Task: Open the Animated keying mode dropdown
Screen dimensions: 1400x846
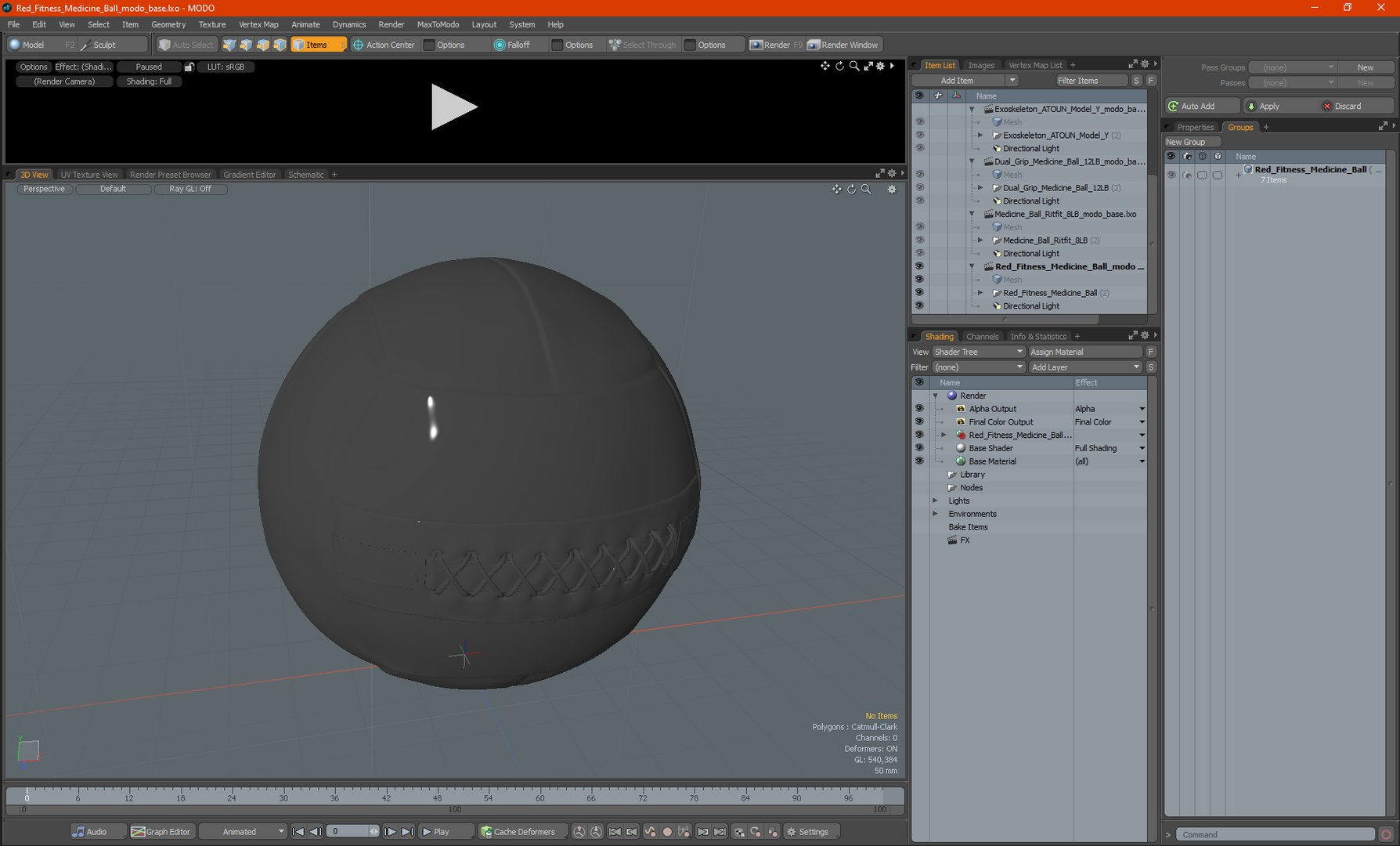Action: tap(243, 832)
